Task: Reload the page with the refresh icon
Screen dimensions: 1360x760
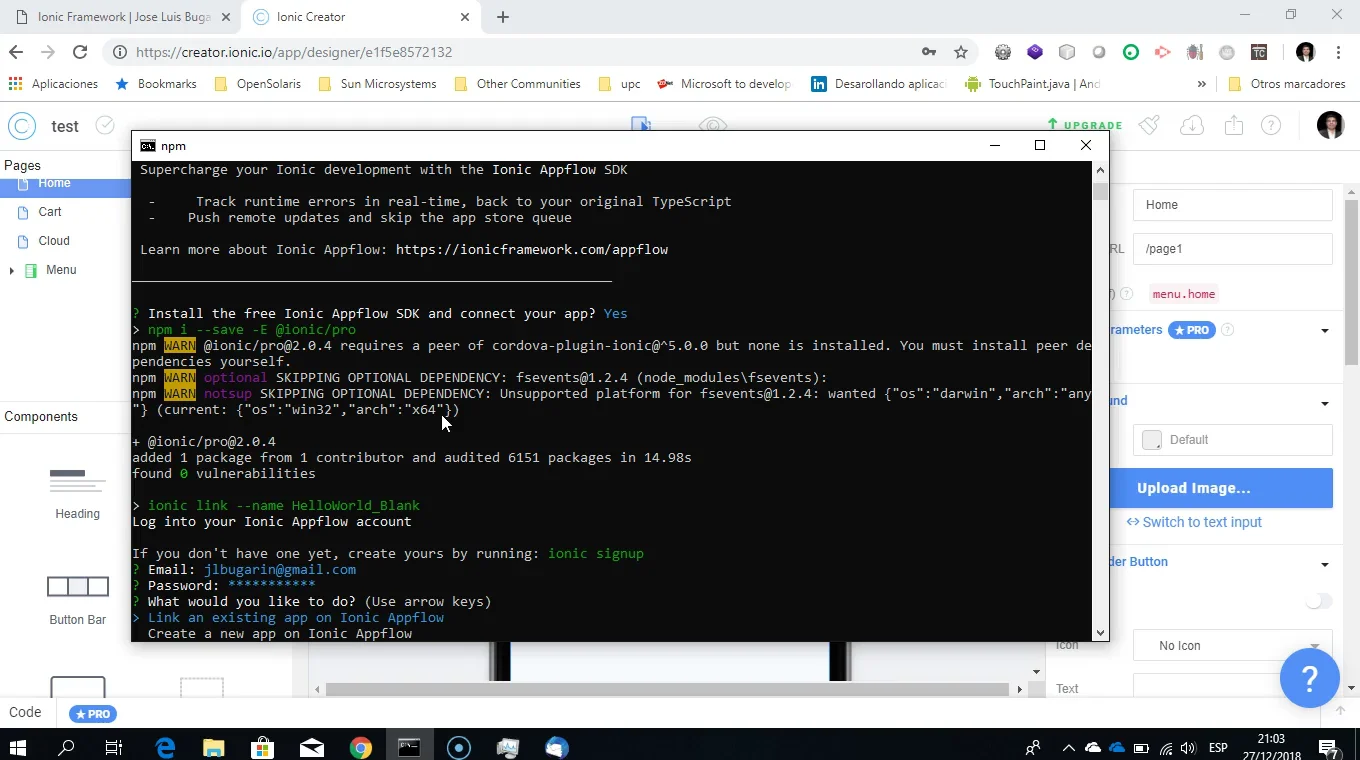Action: point(81,52)
